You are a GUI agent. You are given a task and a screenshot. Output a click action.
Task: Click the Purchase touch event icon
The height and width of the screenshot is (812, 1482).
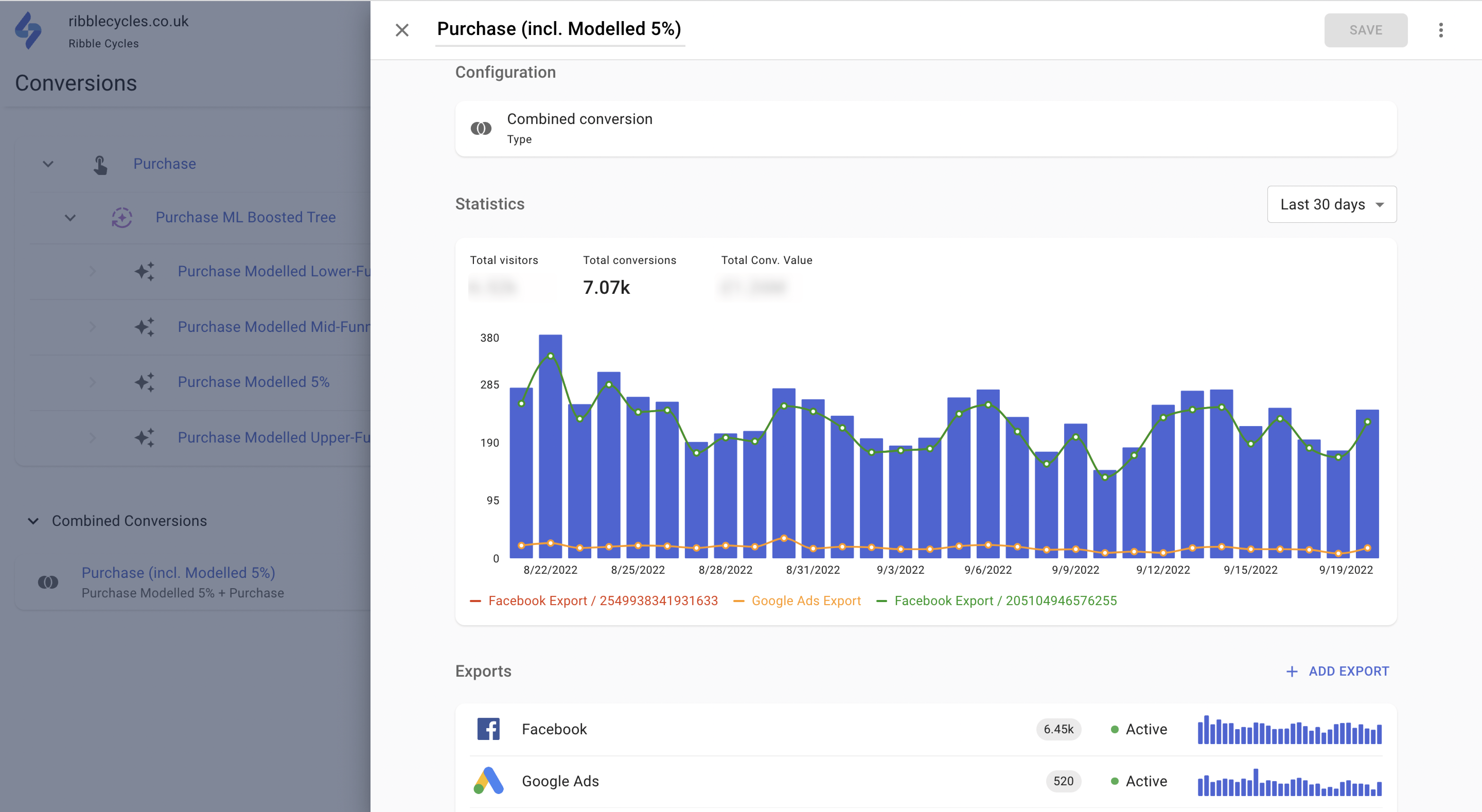[100, 165]
